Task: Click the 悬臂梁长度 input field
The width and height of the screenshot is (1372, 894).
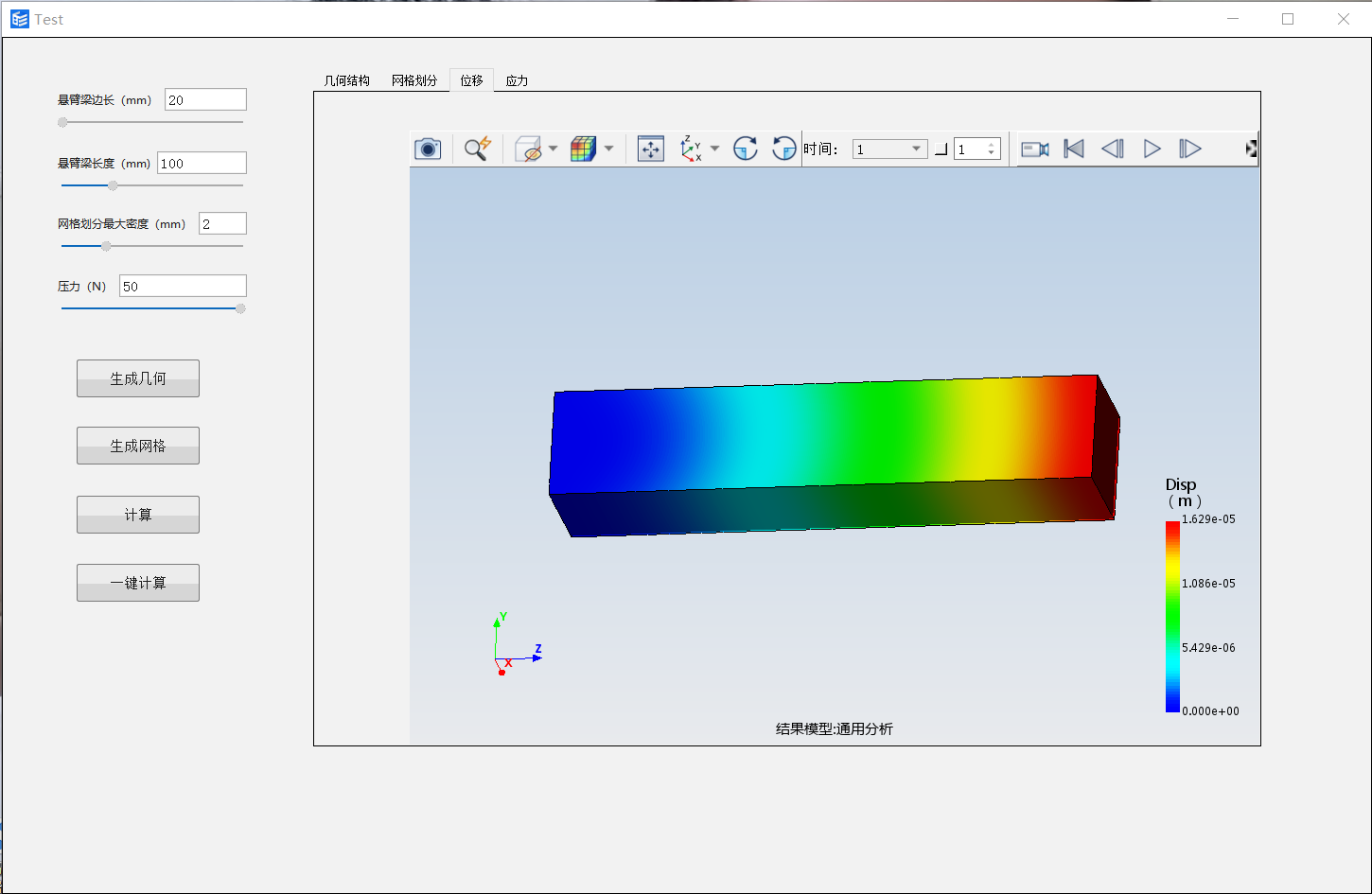Action: click(x=202, y=163)
